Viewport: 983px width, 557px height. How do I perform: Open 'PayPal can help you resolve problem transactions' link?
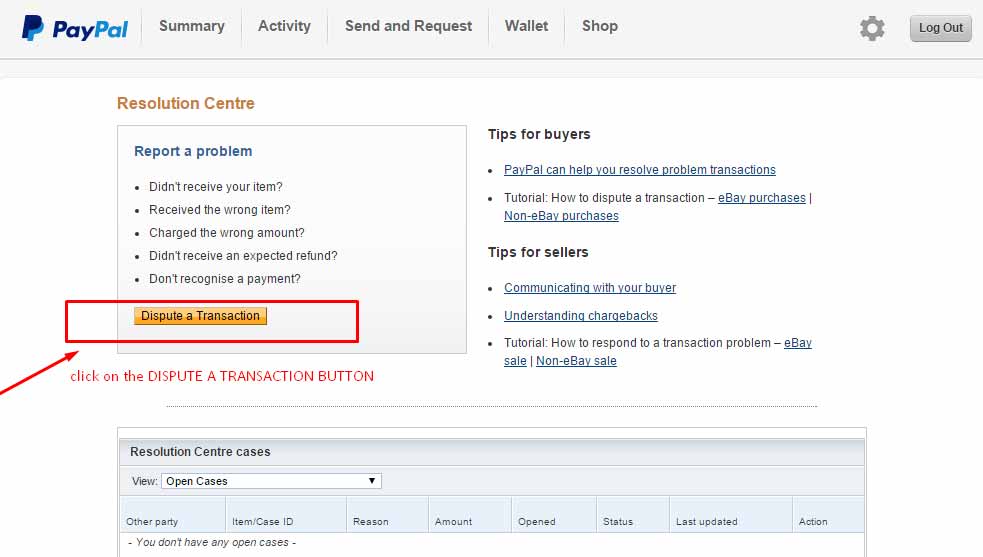(639, 170)
